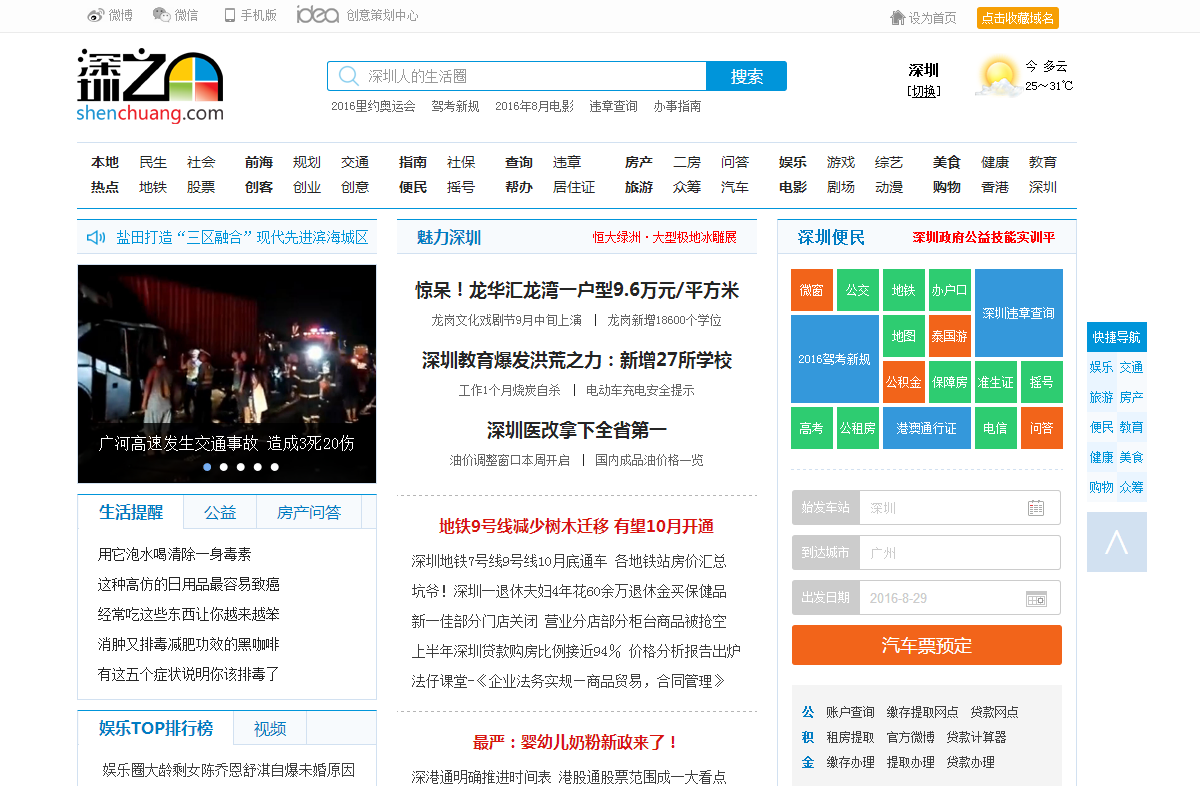Screen dimensions: 1200x786
Task: Select the first carousel dot indicator
Action: point(207,466)
